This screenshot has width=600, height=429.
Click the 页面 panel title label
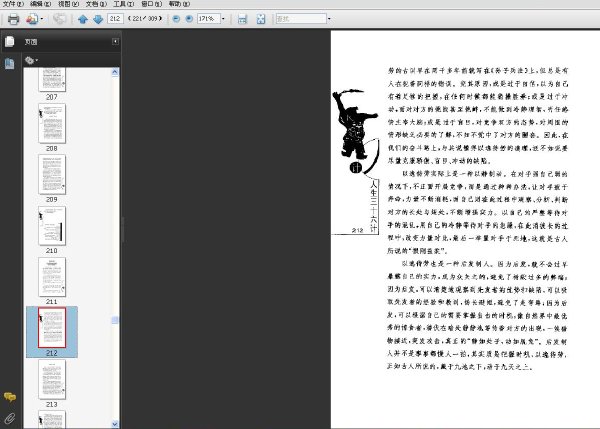tap(31, 42)
